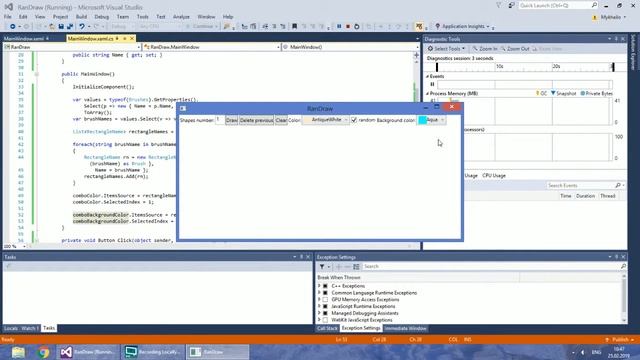Click the Save All toolbar icon
The width and height of the screenshot is (640, 360).
point(70,27)
